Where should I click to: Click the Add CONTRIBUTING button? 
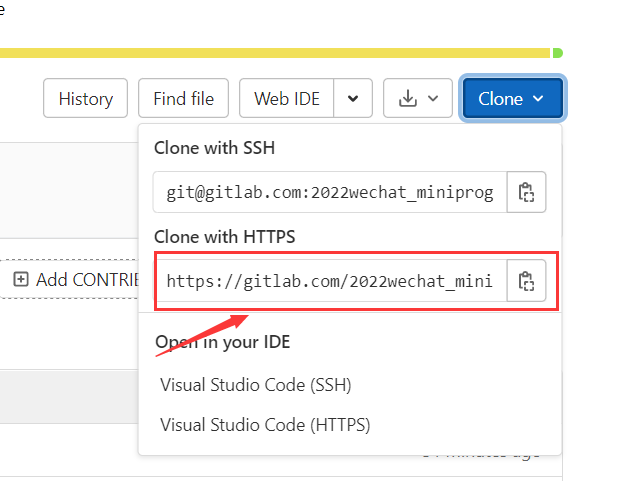point(70,279)
